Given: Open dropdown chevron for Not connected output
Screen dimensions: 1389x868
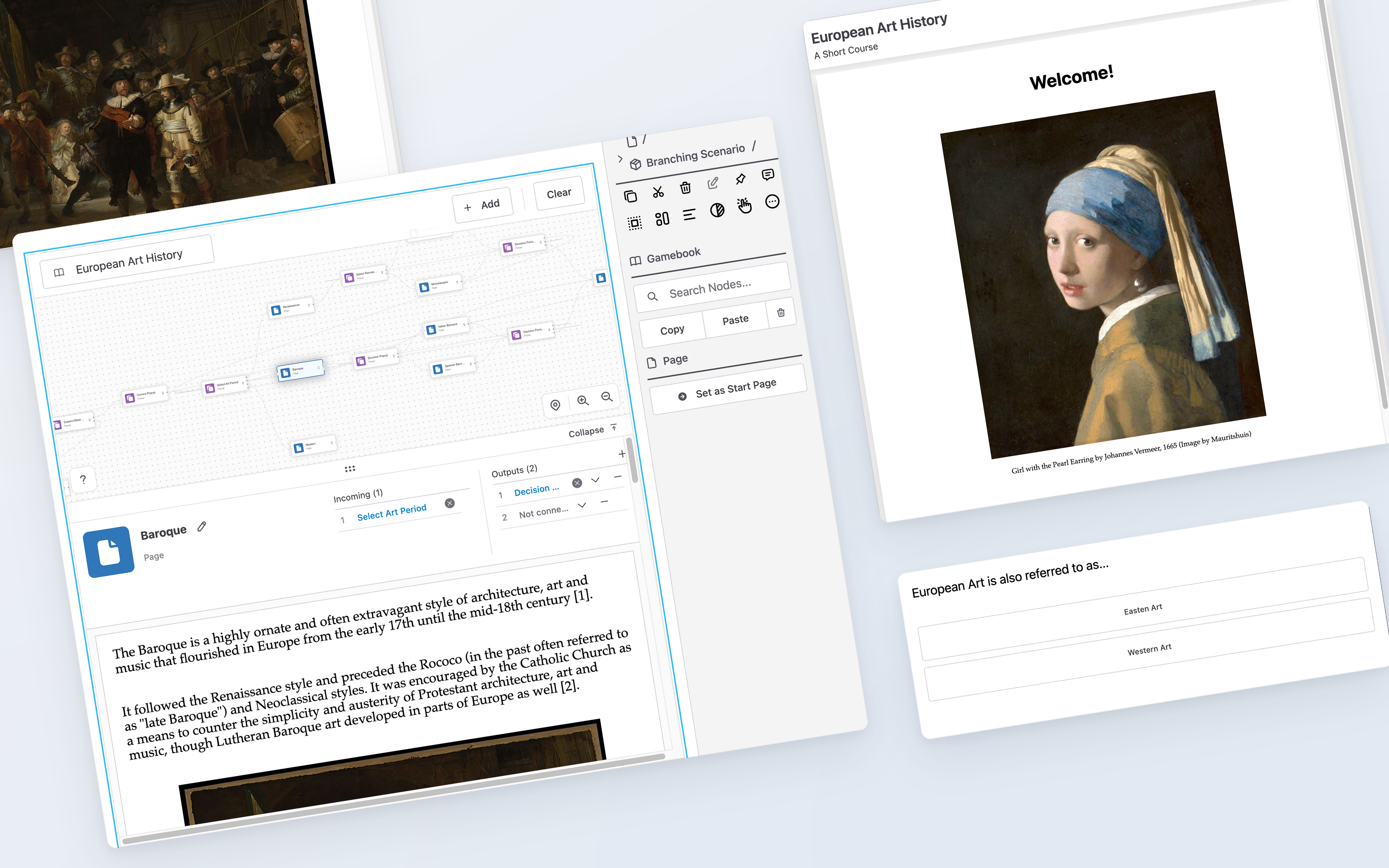Looking at the screenshot, I should click(x=582, y=505).
